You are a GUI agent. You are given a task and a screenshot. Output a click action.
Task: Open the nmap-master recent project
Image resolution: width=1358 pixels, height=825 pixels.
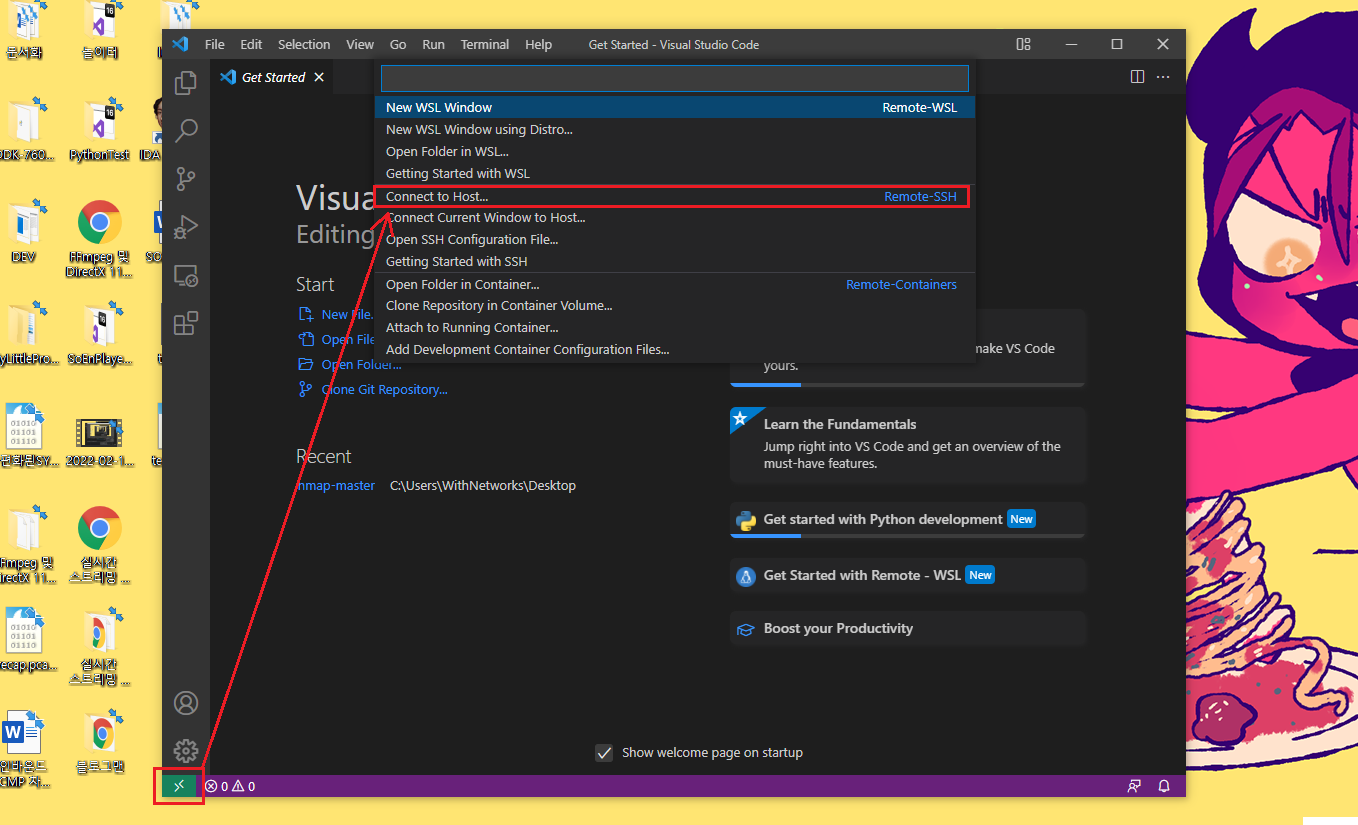pos(336,485)
